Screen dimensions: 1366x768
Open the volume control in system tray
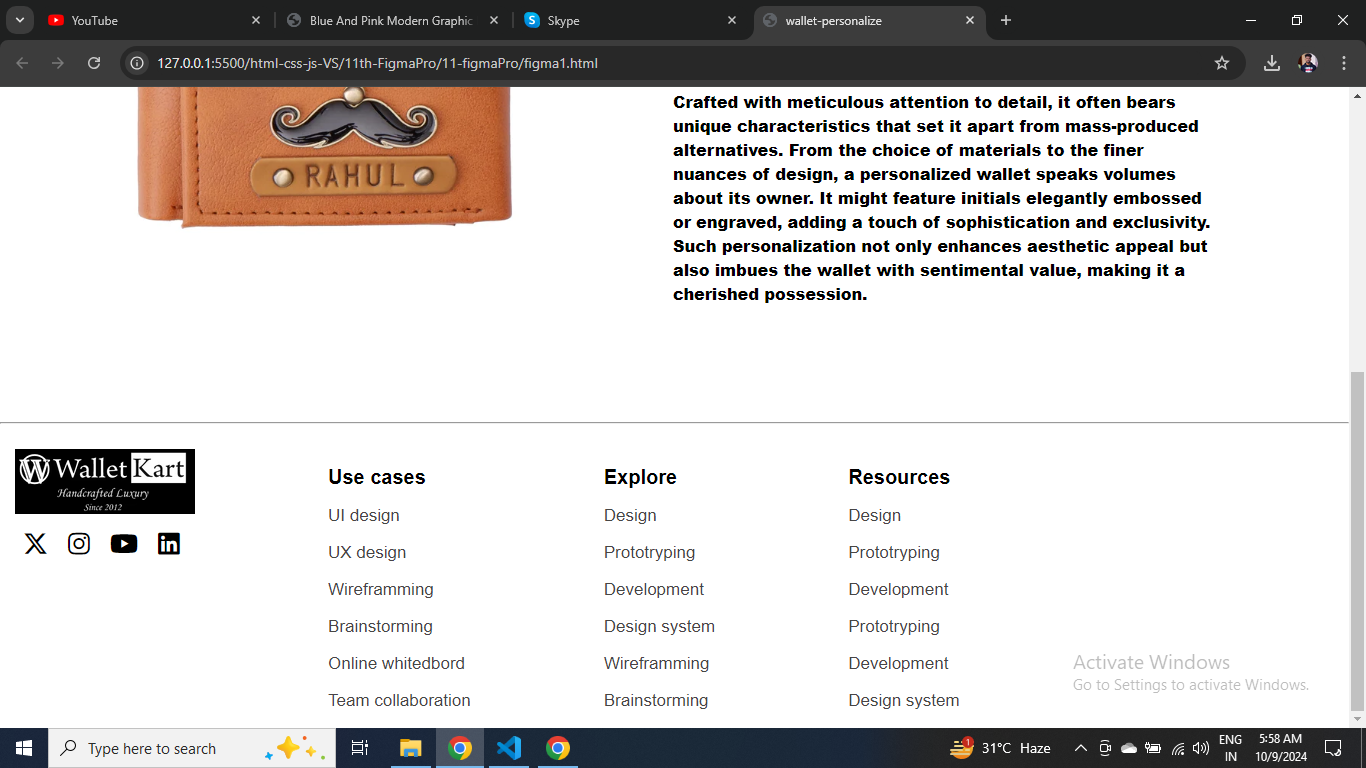[x=1201, y=748]
